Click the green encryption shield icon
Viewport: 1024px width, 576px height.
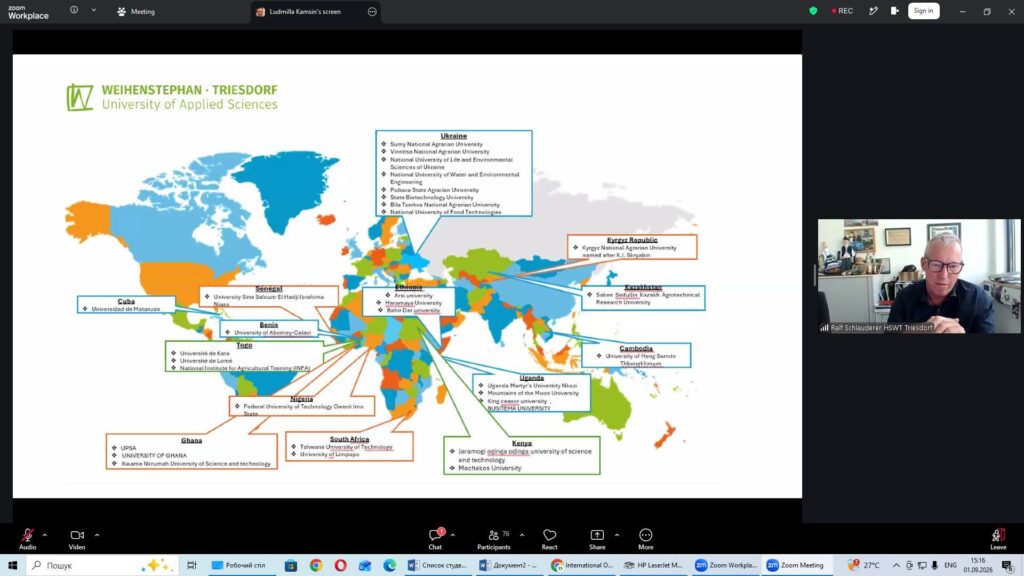pyautogui.click(x=813, y=11)
